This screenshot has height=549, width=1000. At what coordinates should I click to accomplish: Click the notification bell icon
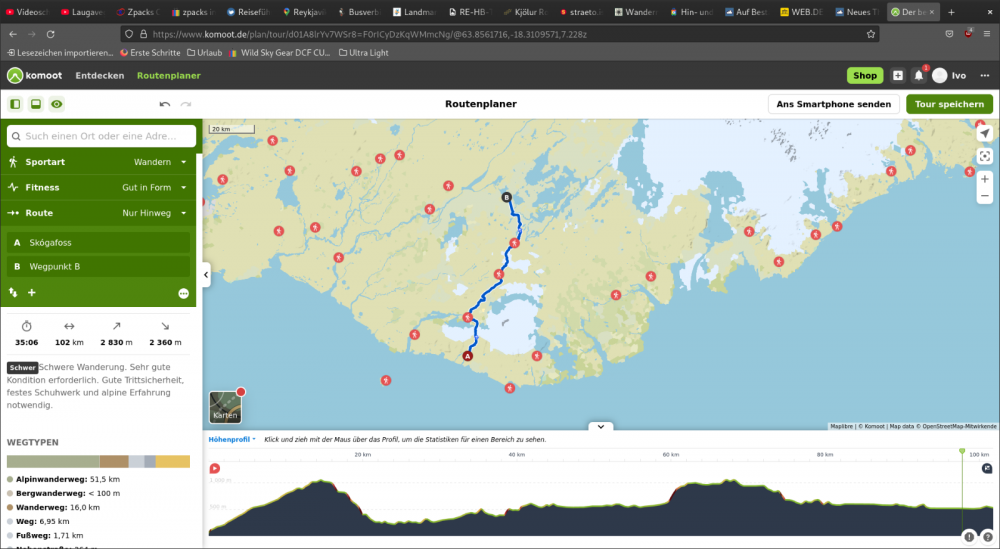pos(918,75)
